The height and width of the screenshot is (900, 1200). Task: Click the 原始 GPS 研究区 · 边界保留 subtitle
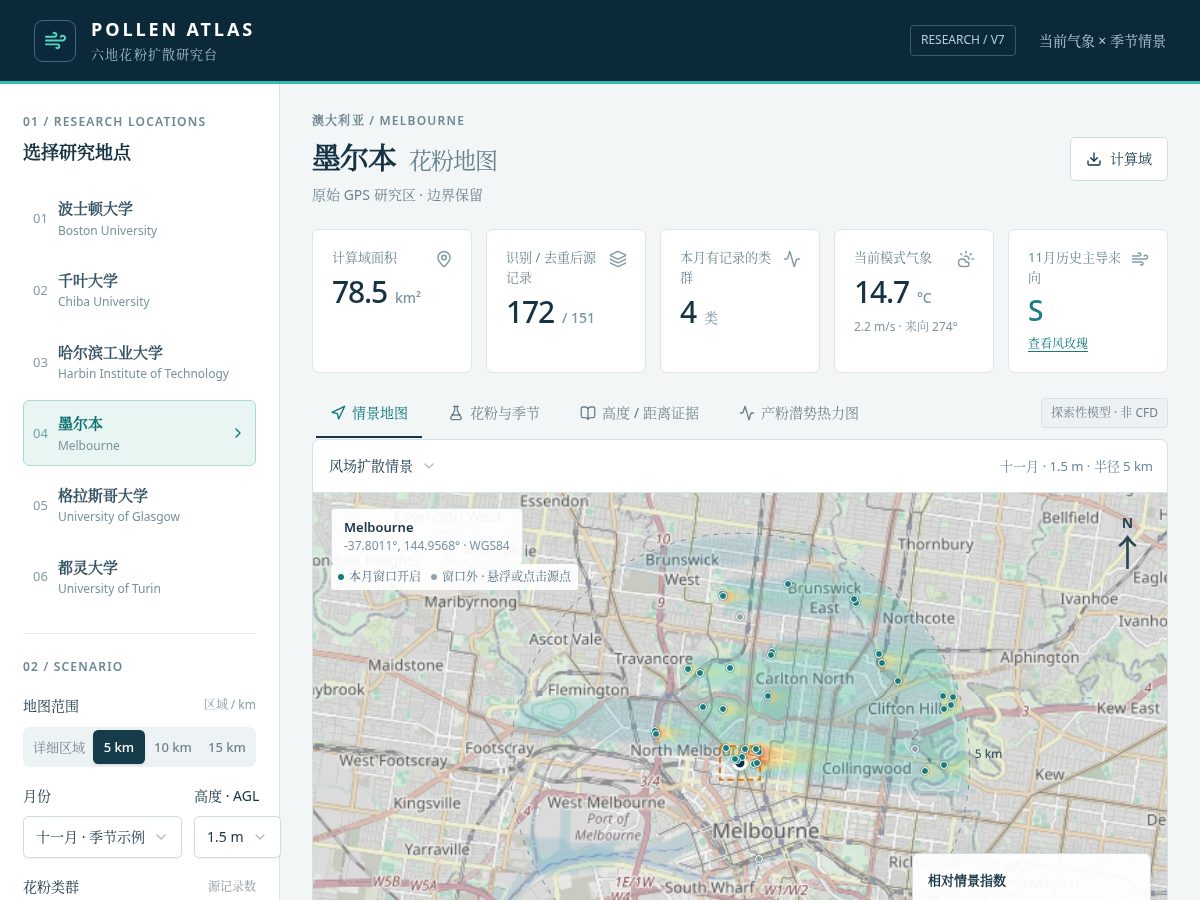(x=397, y=195)
